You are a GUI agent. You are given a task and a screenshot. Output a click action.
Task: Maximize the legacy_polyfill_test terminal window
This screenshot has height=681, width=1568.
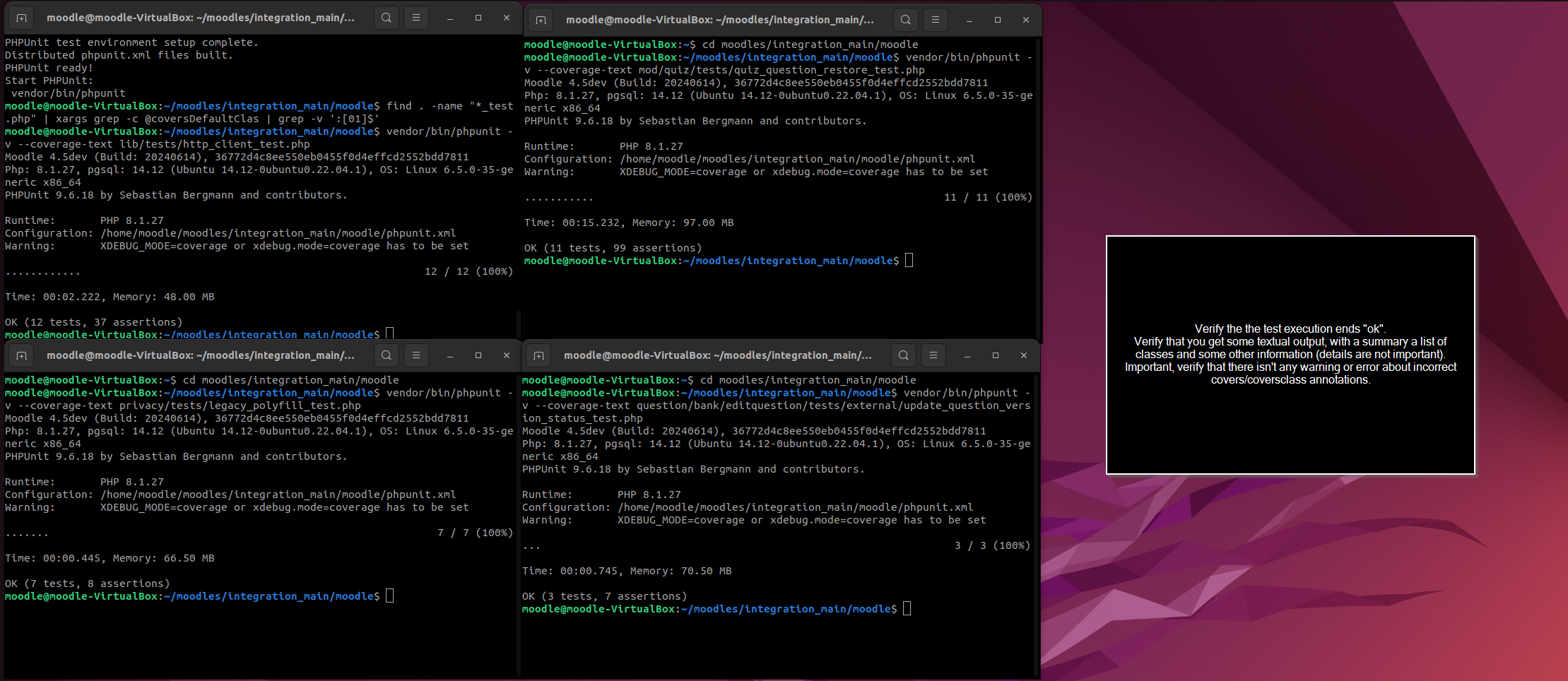478,356
